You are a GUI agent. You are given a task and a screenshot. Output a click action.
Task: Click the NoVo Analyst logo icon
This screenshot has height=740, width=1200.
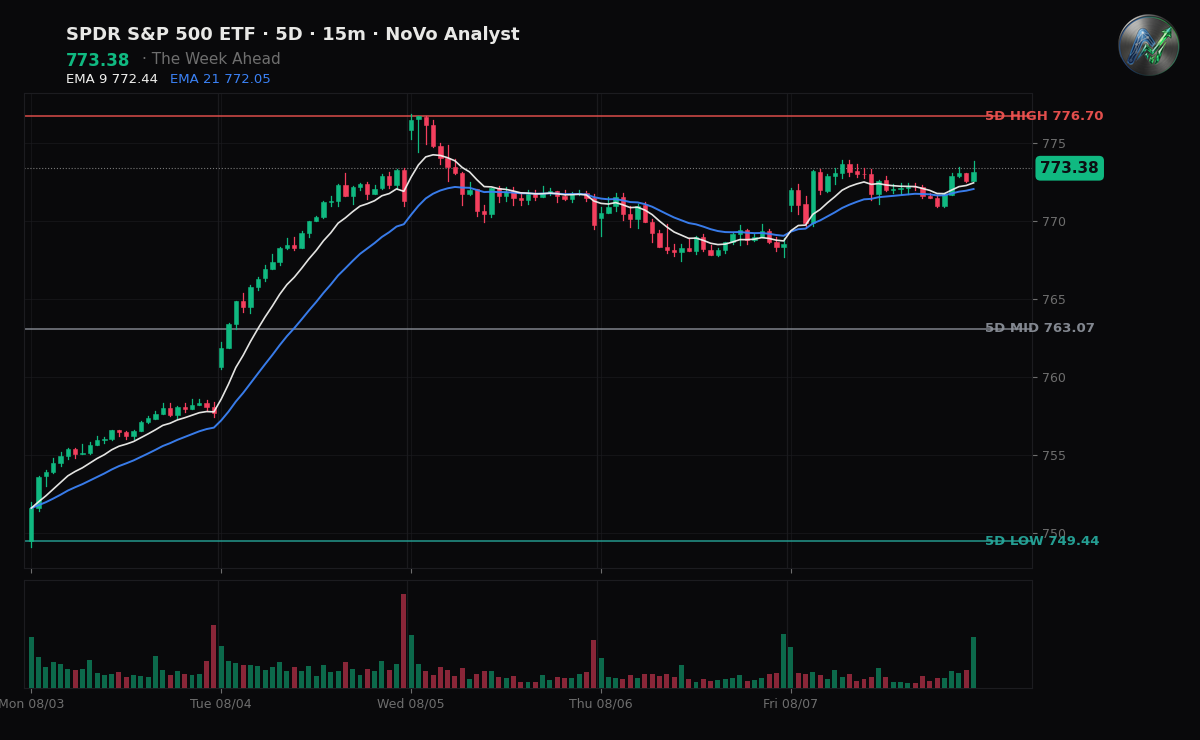point(1148,45)
